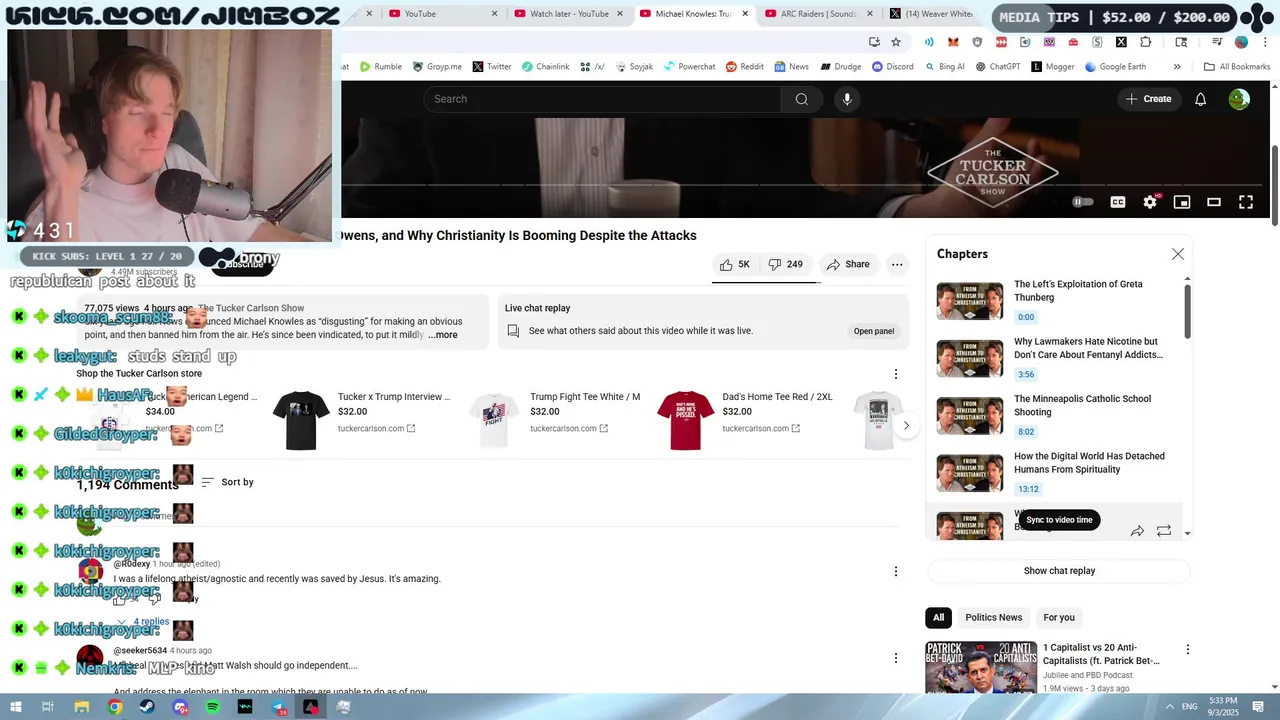1280x720 pixels.
Task: Dislike the video showing 249
Action: click(785, 264)
